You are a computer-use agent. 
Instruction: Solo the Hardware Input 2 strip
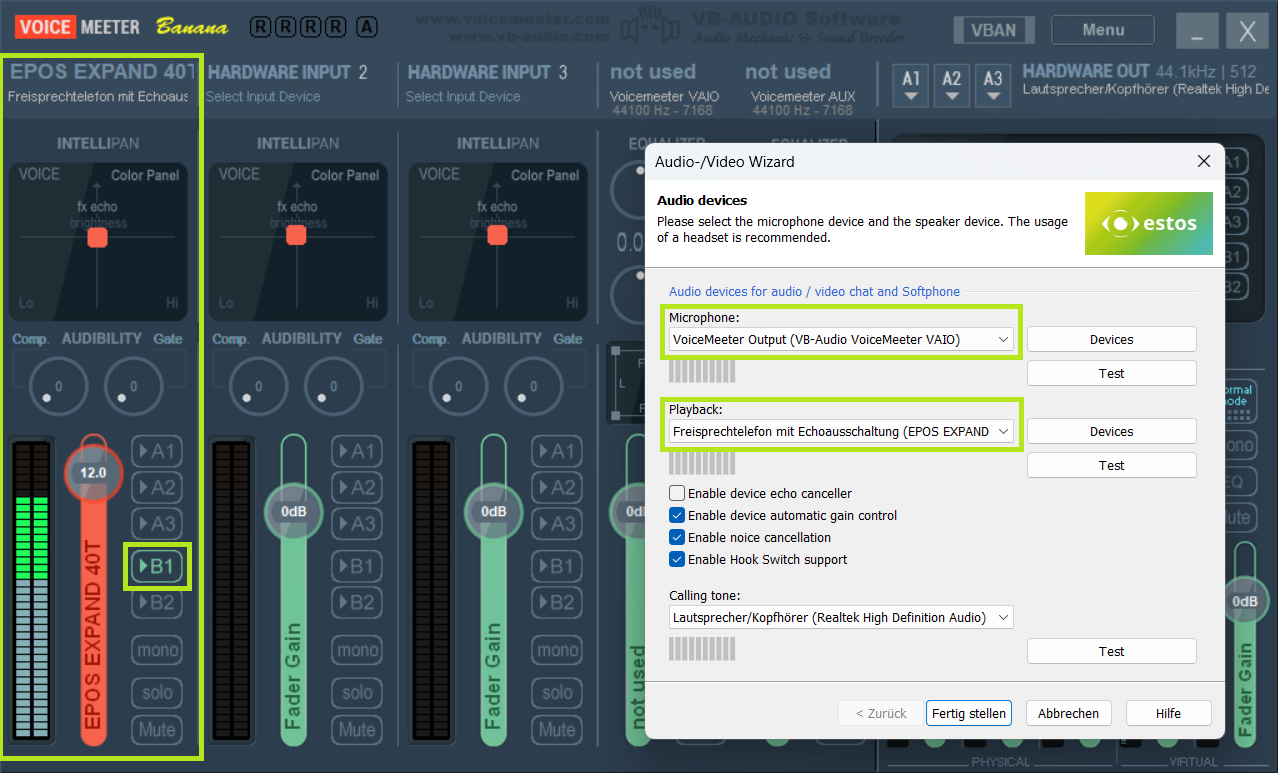357,692
